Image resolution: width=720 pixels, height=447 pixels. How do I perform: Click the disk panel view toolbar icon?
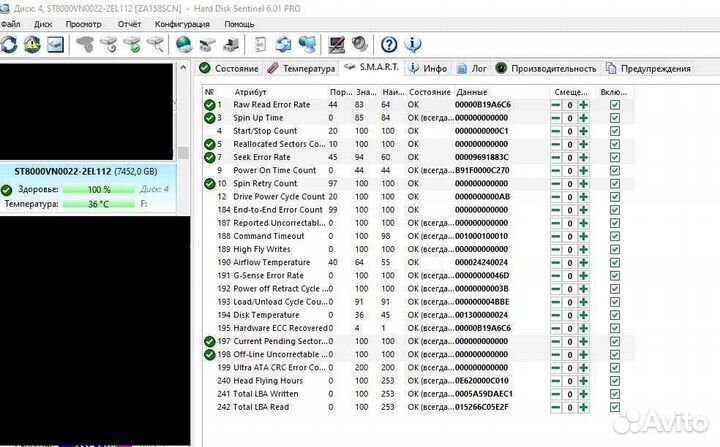click(55, 45)
